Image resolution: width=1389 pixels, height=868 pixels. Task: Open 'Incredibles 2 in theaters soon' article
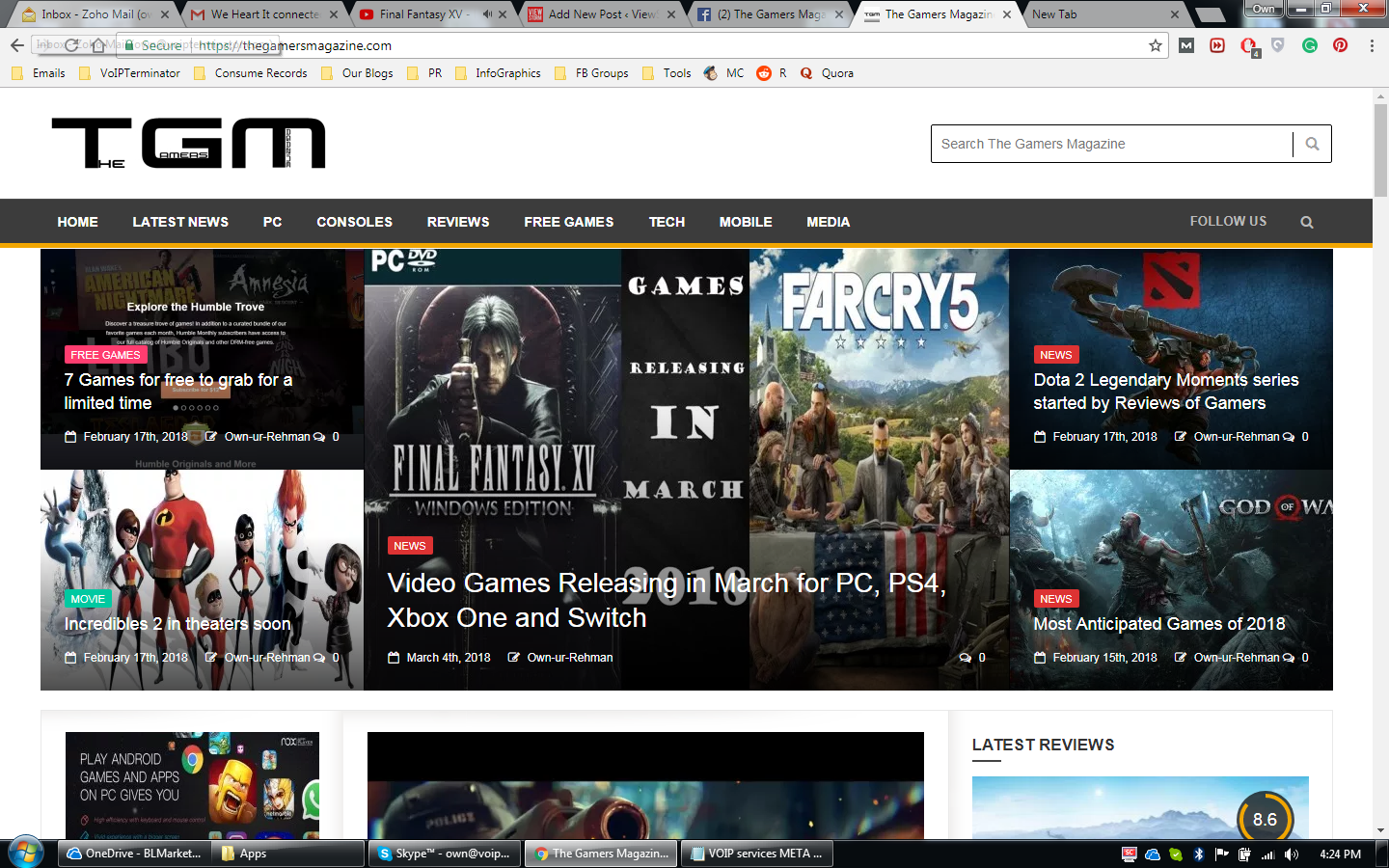tap(177, 624)
